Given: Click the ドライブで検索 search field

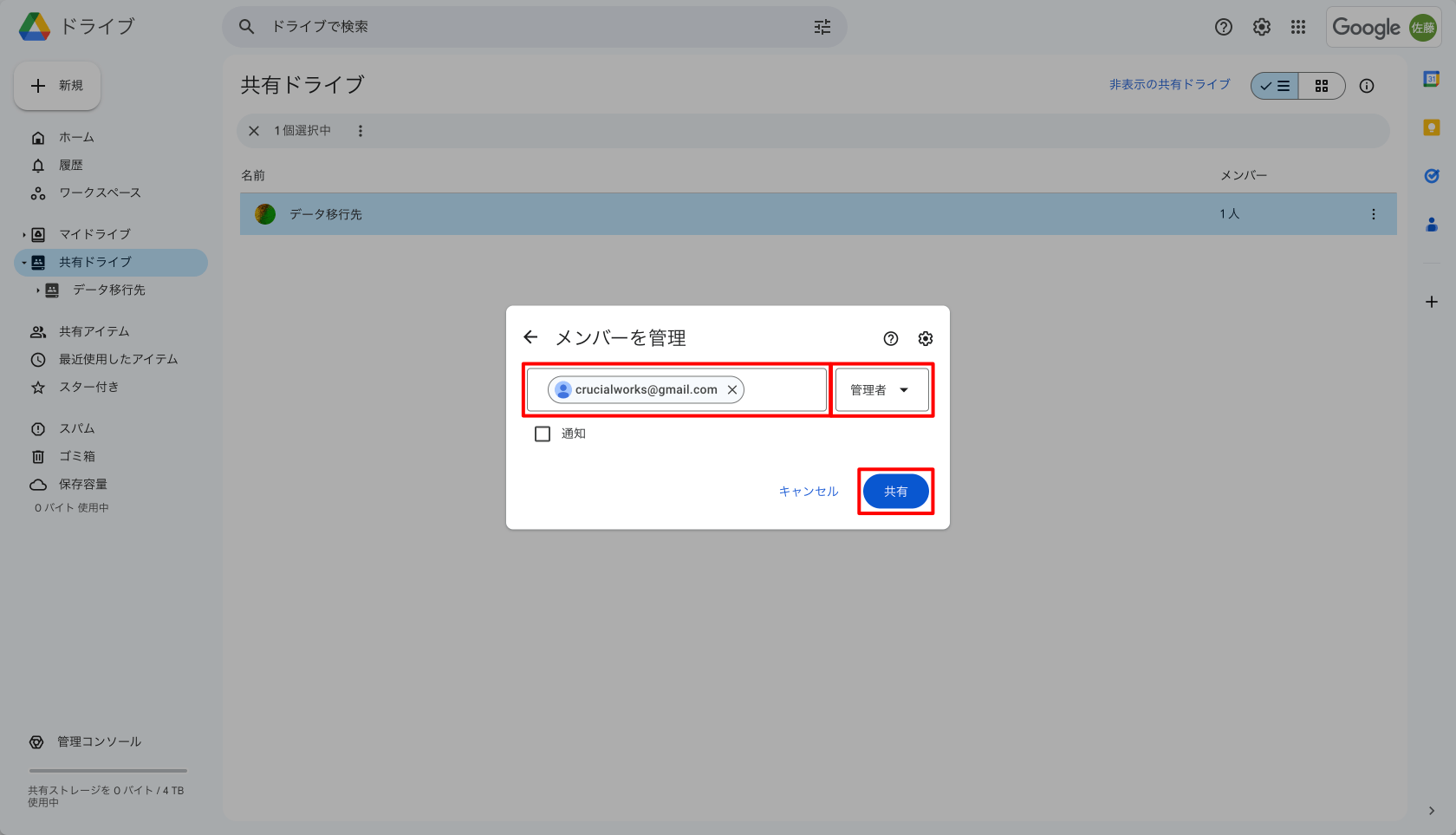Looking at the screenshot, I should point(535,27).
